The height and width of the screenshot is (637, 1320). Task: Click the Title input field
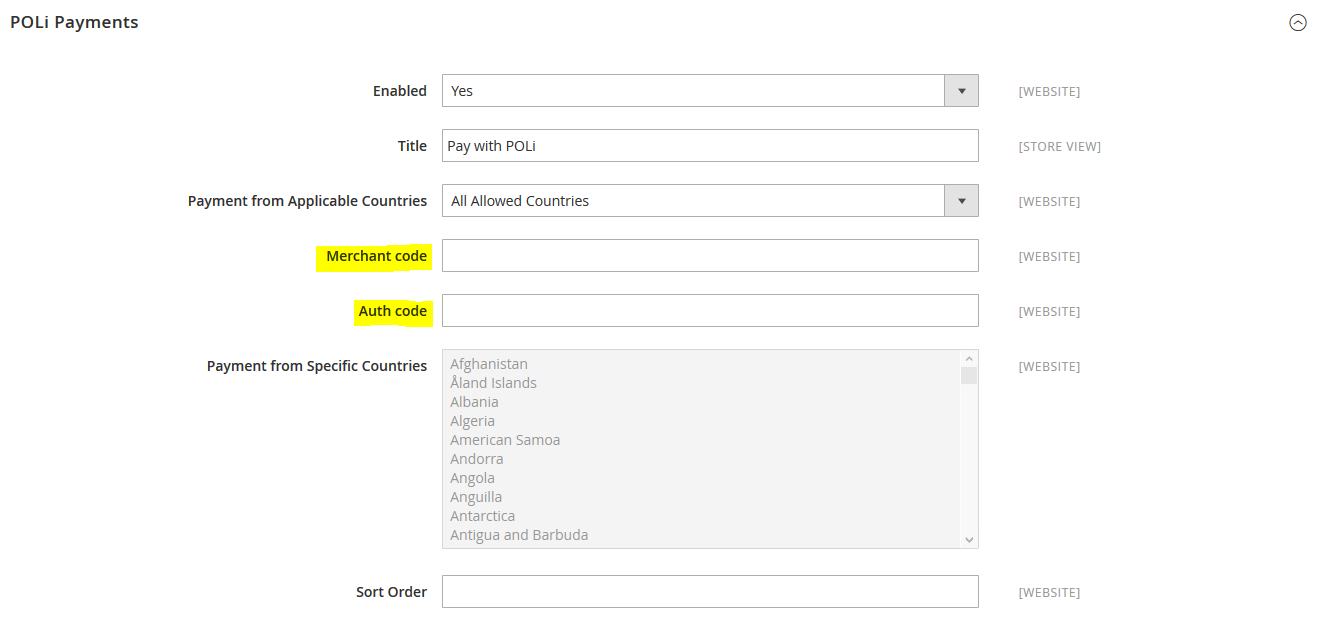coord(710,146)
